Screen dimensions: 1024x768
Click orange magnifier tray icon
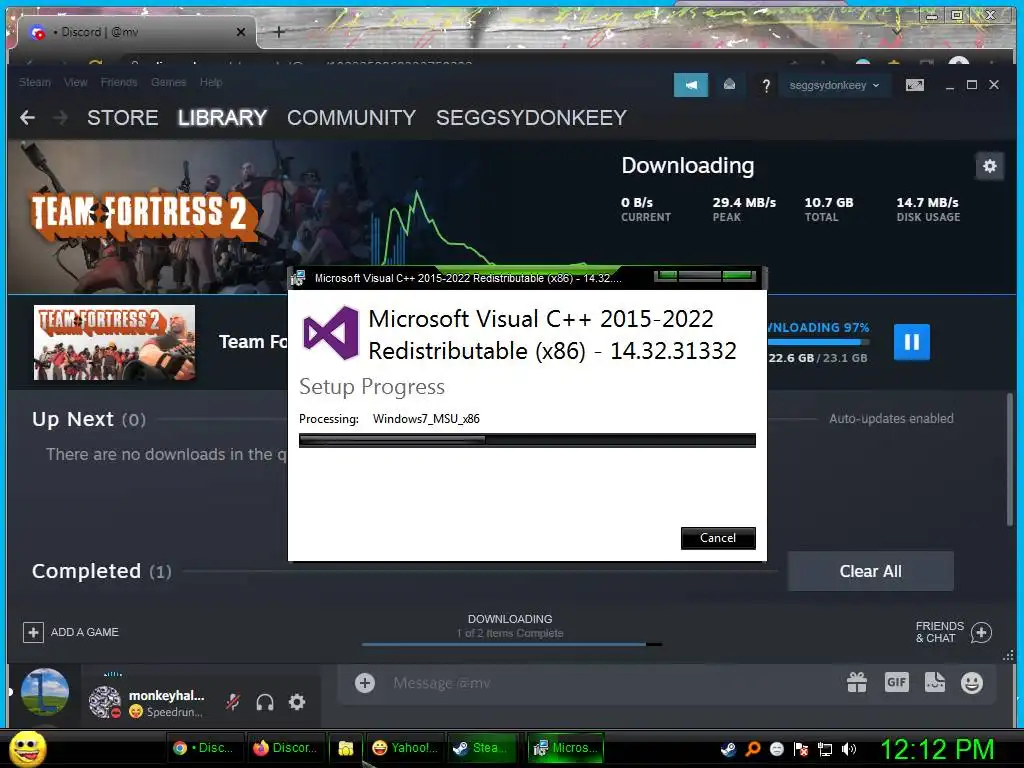click(753, 749)
